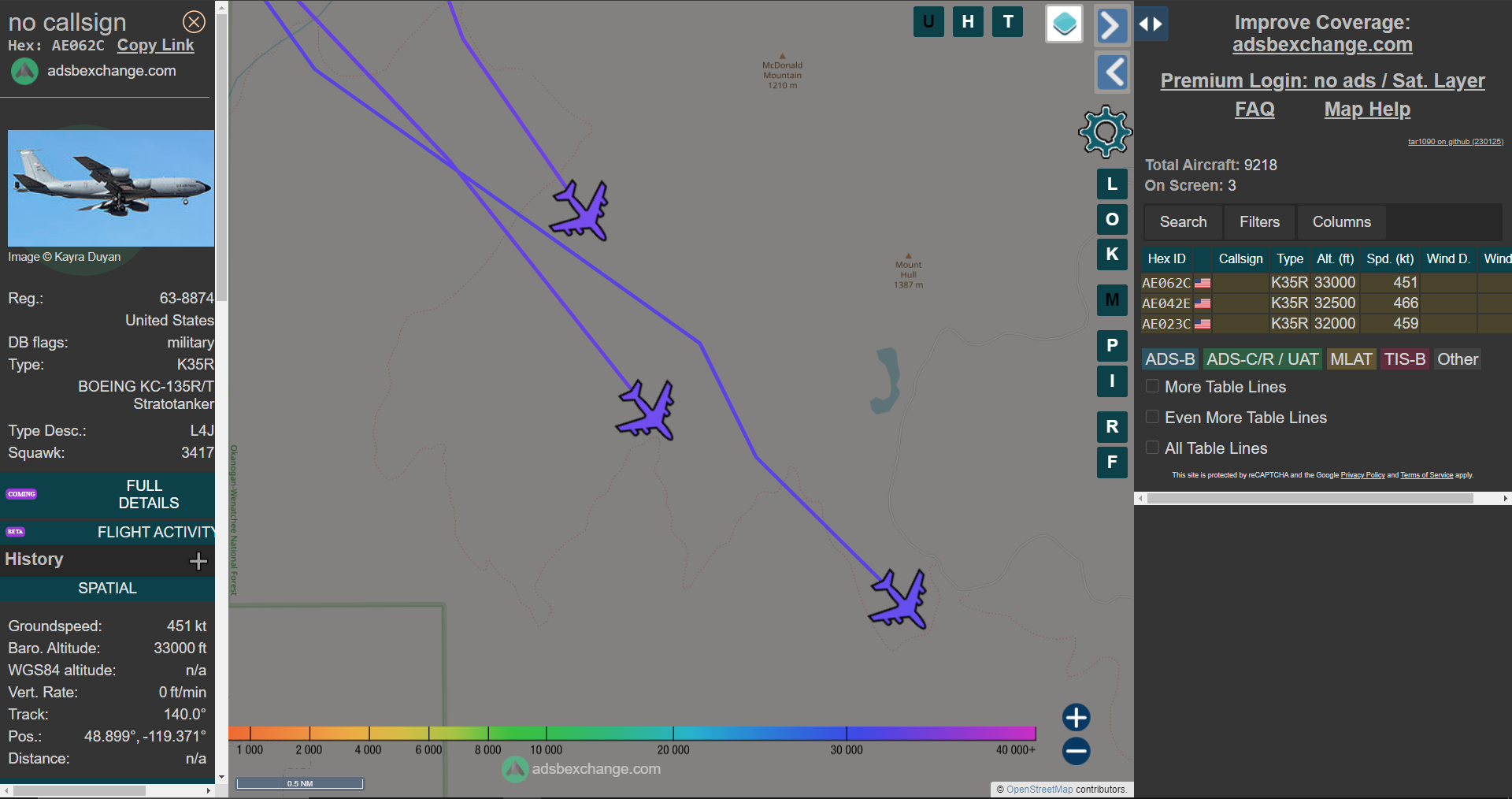Select table row AE062C
This screenshot has width=1512, height=799.
(x=1326, y=283)
